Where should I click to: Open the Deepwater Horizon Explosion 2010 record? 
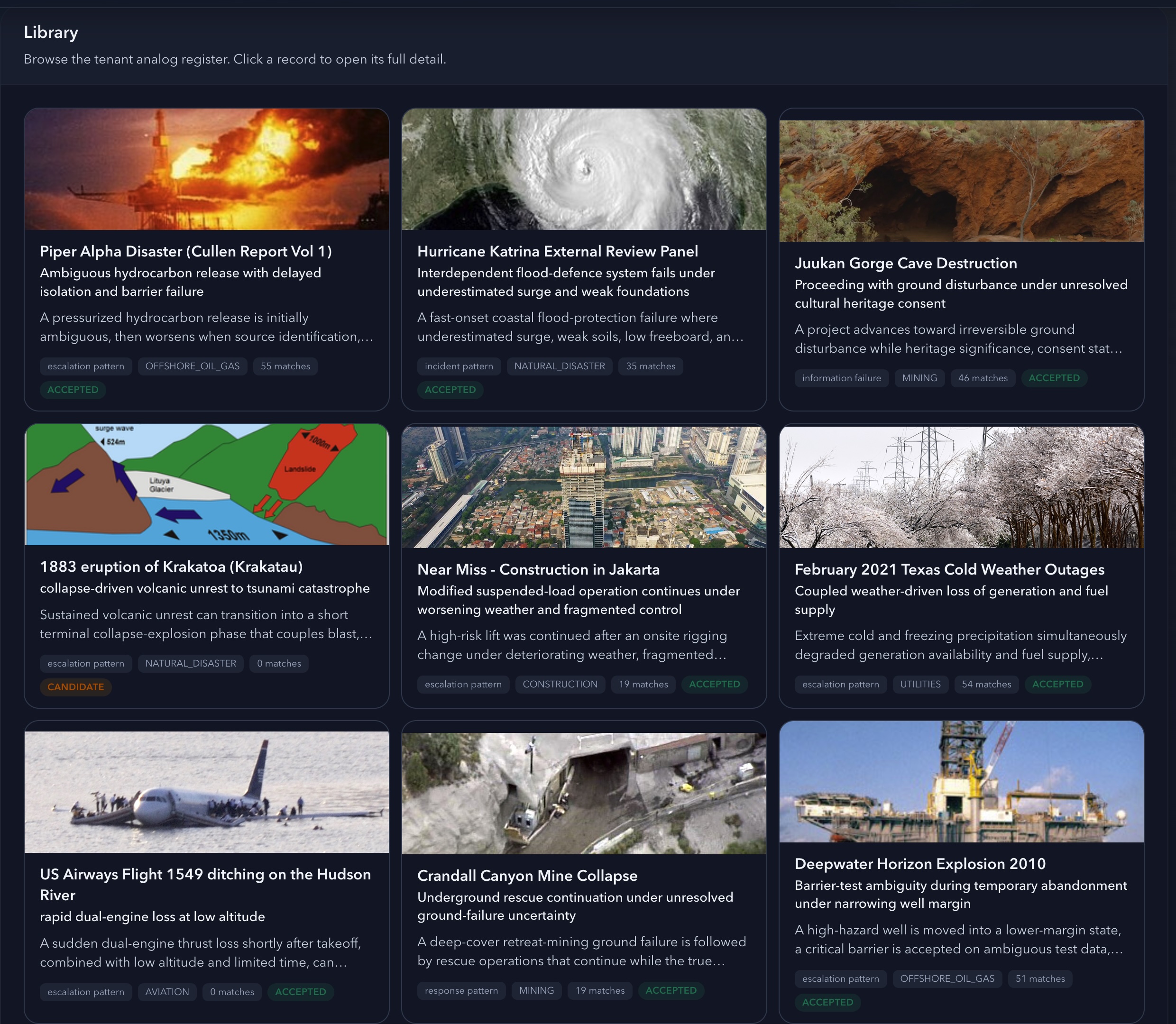920,864
